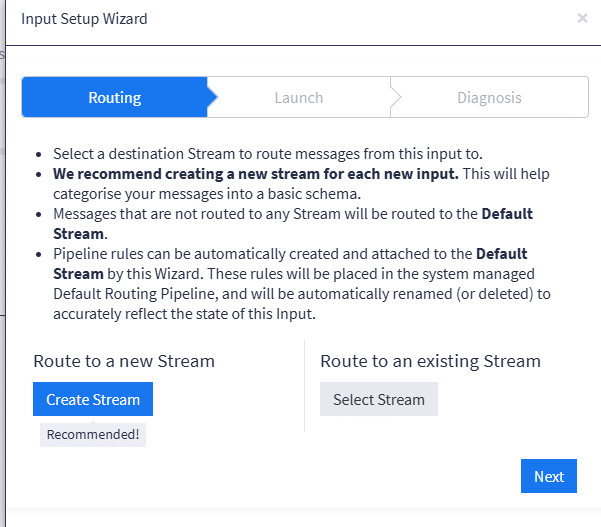Screen dimensions: 601x527
Task: Click the "Route to an existing Stream" heading
Action: tap(430, 361)
